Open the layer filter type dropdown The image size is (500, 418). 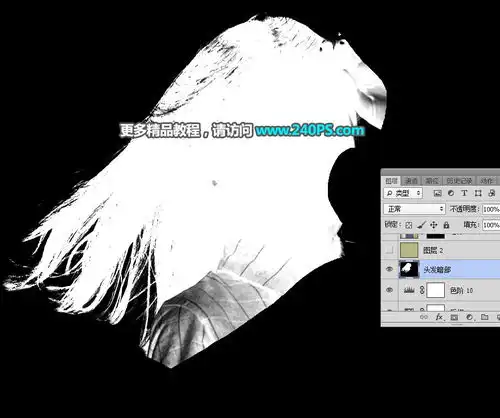click(x=403, y=193)
